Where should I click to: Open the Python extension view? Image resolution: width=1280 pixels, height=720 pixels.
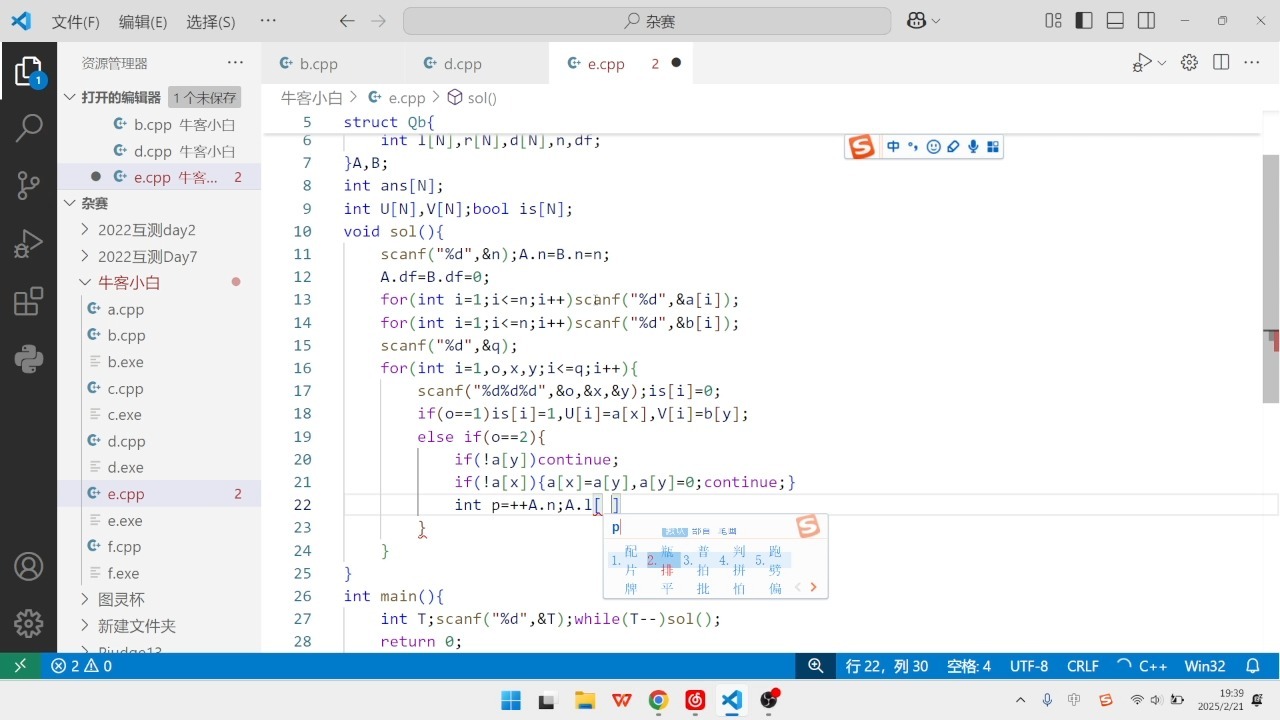pyautogui.click(x=28, y=358)
